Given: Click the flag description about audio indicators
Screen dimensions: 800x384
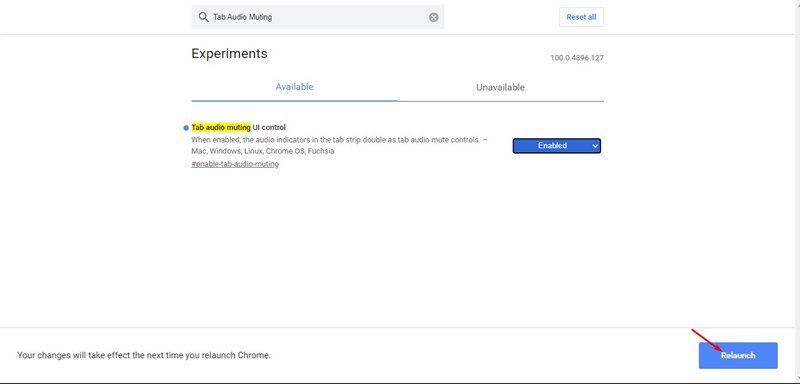Looking at the screenshot, I should [x=339, y=145].
